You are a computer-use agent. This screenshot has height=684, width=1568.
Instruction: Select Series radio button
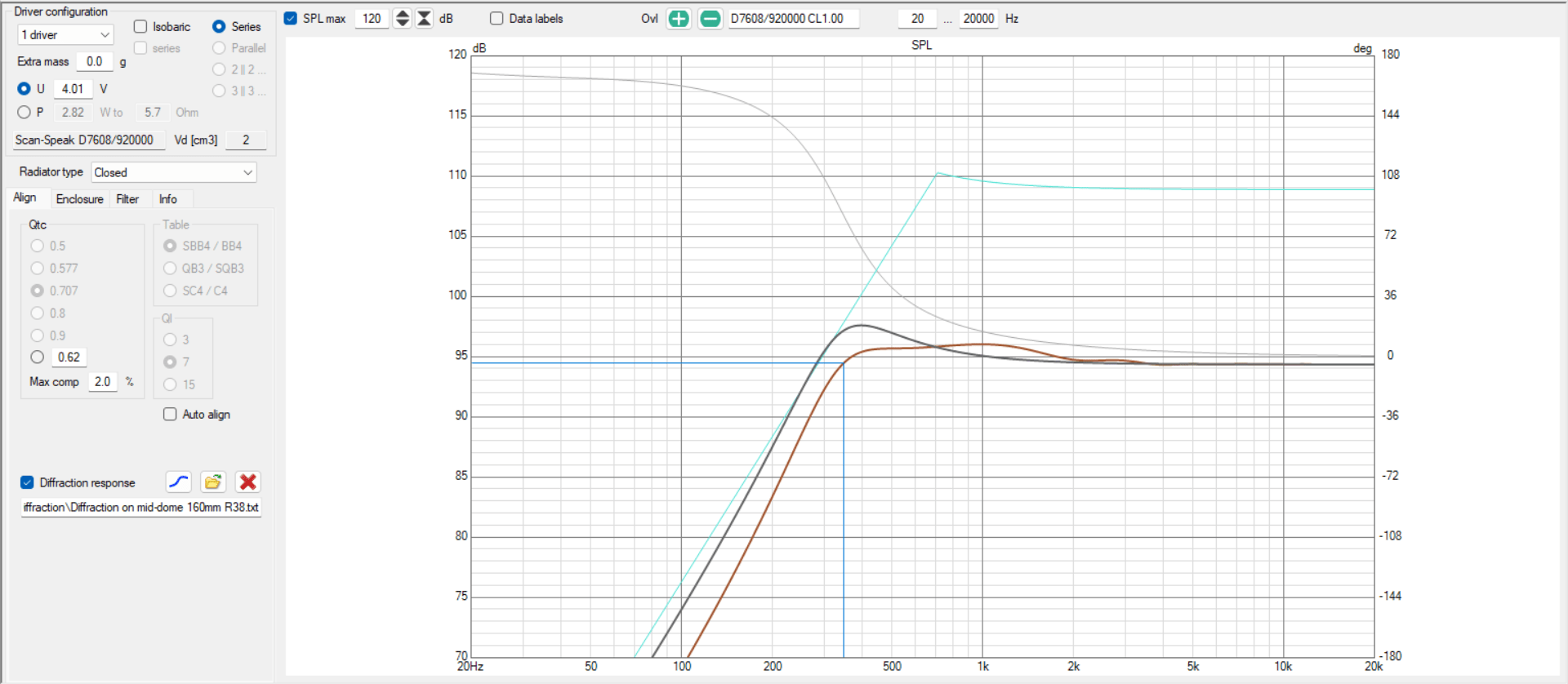(219, 27)
